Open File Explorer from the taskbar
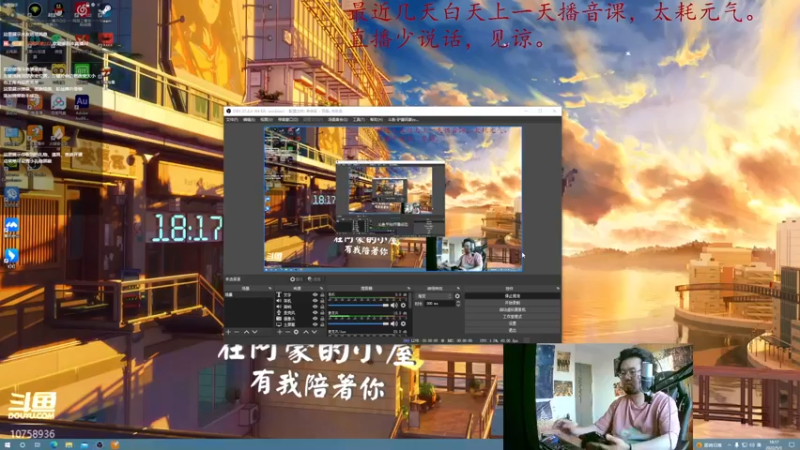The image size is (800, 450). pyautogui.click(x=68, y=445)
